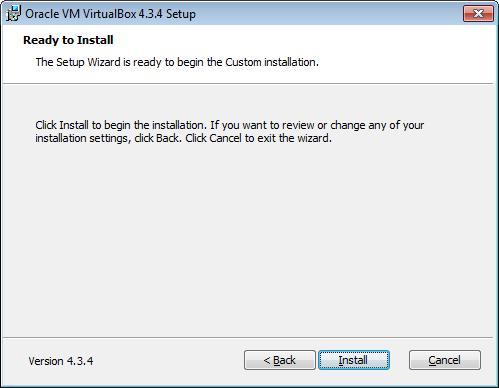Click the Version 4.3.4 label
Viewport: 499px width, 388px height.
(x=61, y=361)
